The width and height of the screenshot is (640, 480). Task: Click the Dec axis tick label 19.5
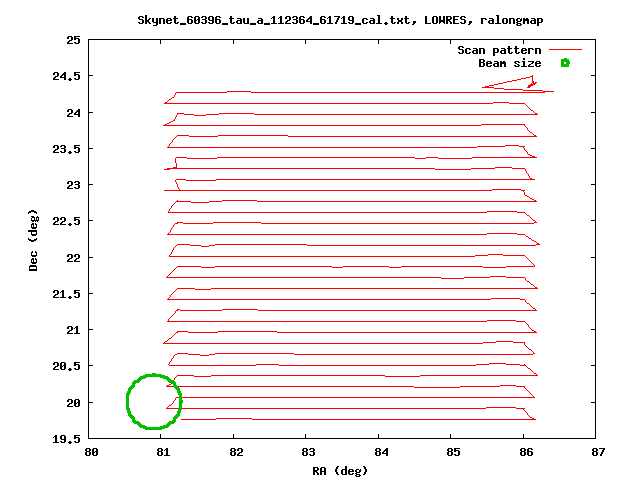pos(66,439)
